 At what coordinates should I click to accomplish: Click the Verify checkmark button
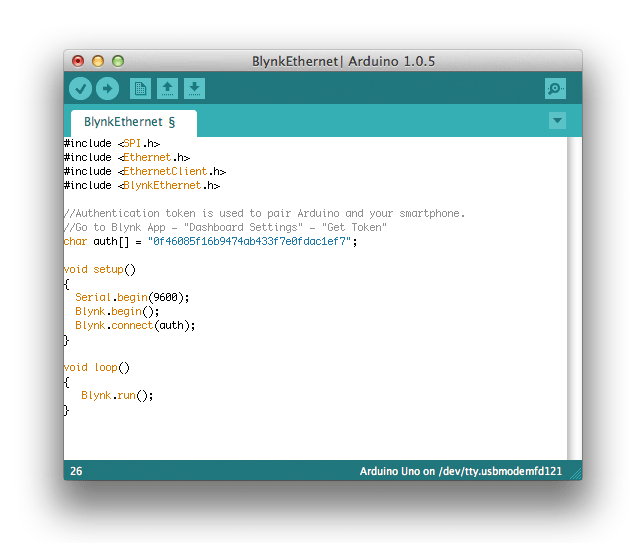80,89
